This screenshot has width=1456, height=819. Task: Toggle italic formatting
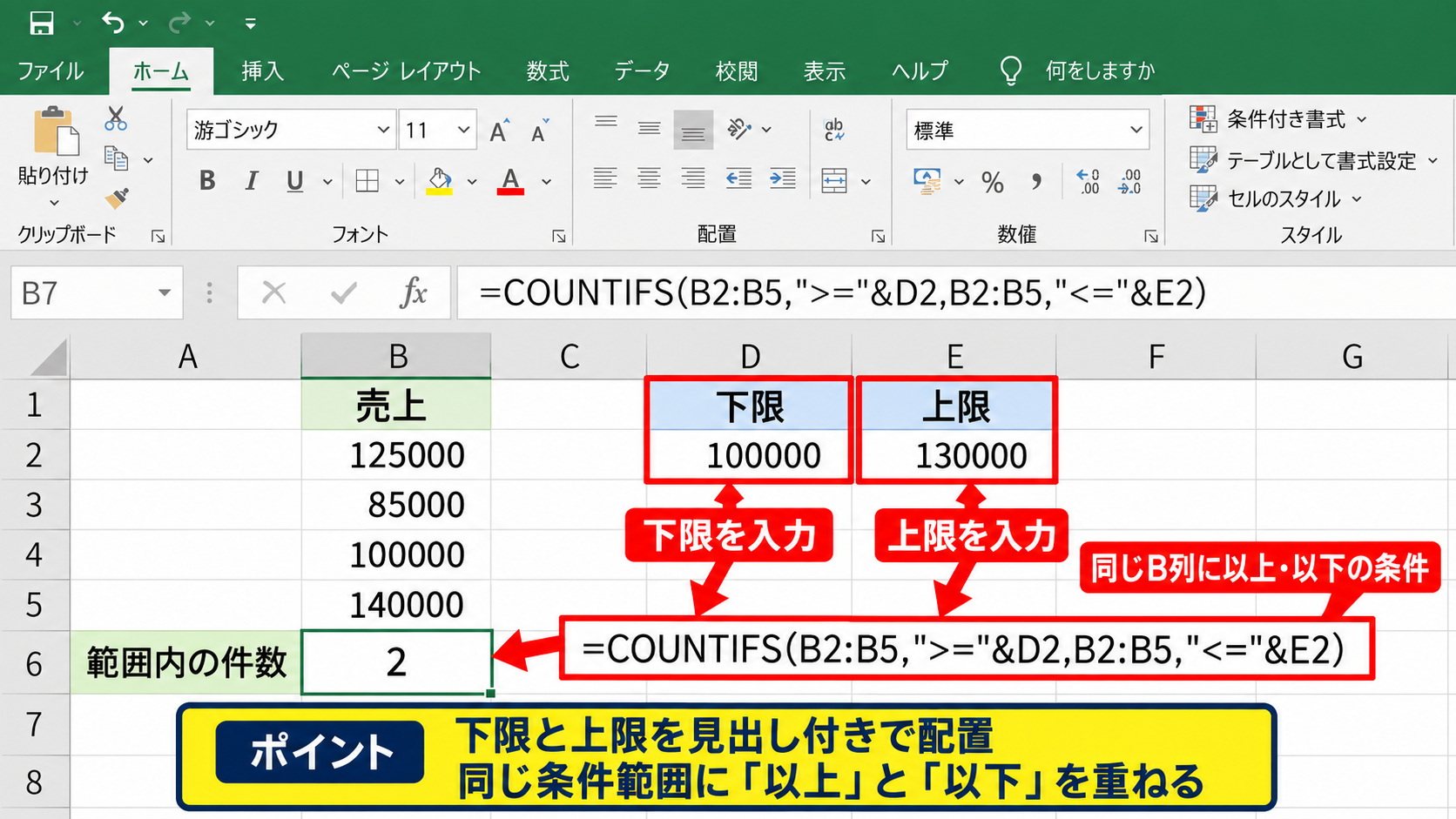(x=252, y=181)
